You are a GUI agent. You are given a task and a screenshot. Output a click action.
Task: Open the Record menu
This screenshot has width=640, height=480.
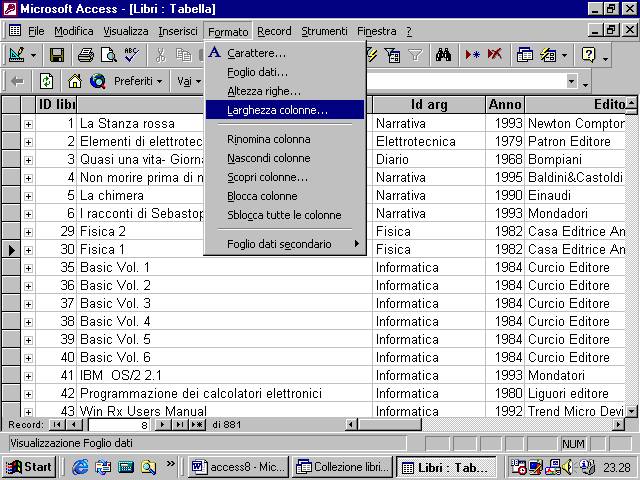click(274, 31)
